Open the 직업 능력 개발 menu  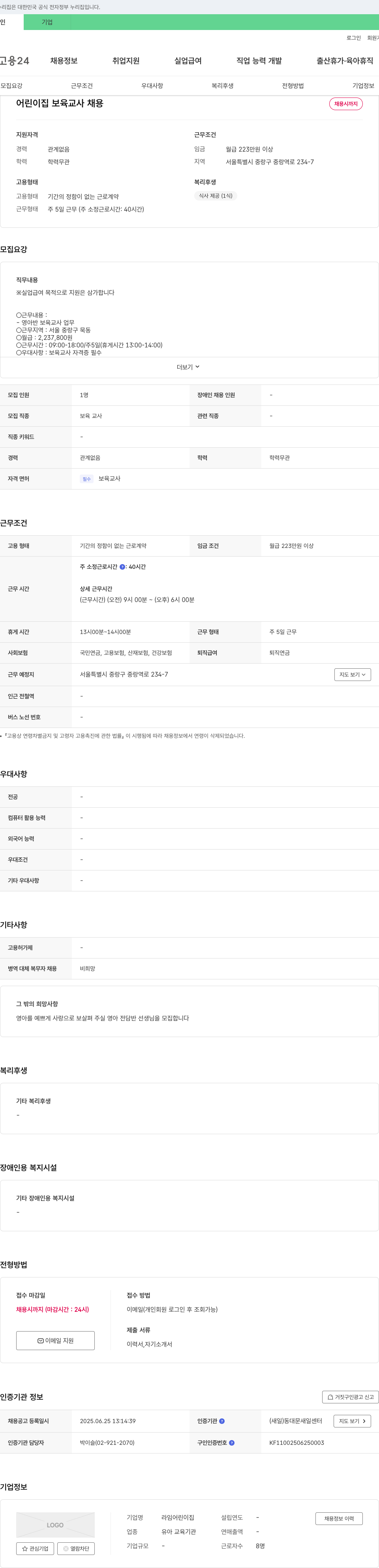coord(259,61)
